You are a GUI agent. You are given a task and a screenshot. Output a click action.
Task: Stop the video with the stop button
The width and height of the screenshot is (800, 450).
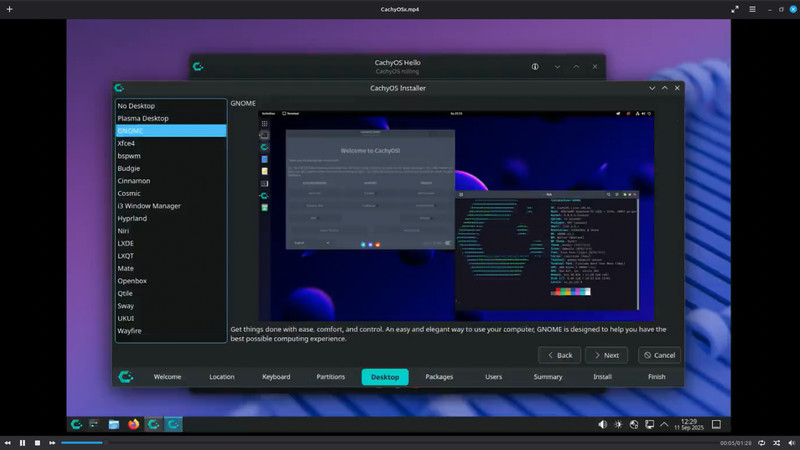[x=37, y=443]
